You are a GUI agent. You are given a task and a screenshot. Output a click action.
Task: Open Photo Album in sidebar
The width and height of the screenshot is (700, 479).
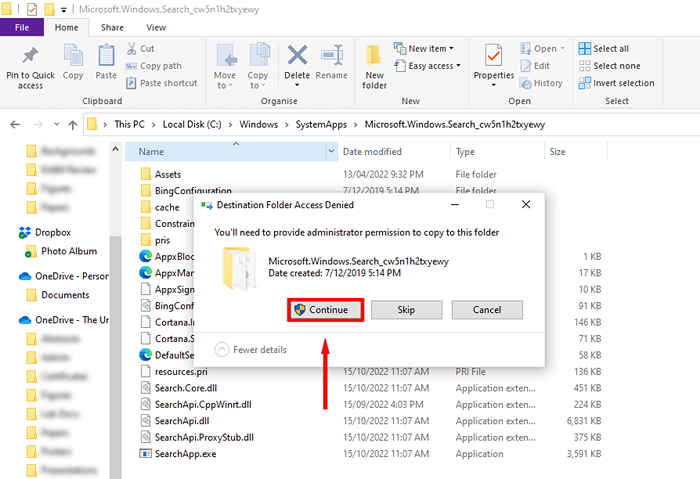(61, 251)
